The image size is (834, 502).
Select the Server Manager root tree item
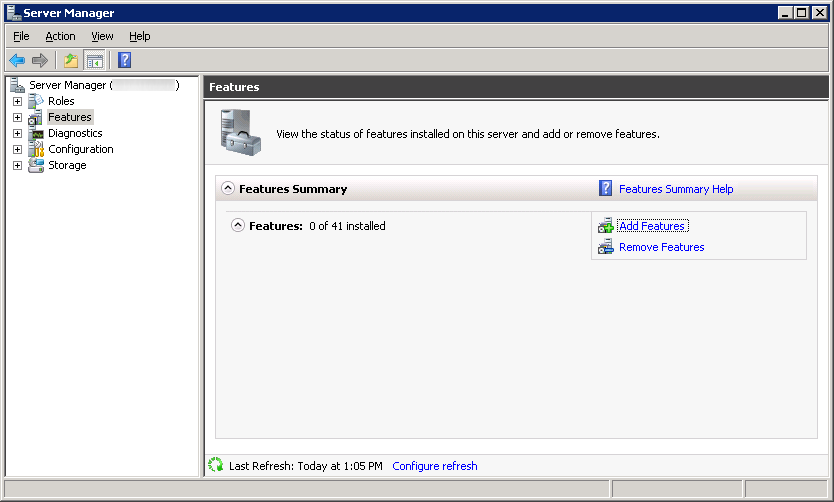(104, 85)
